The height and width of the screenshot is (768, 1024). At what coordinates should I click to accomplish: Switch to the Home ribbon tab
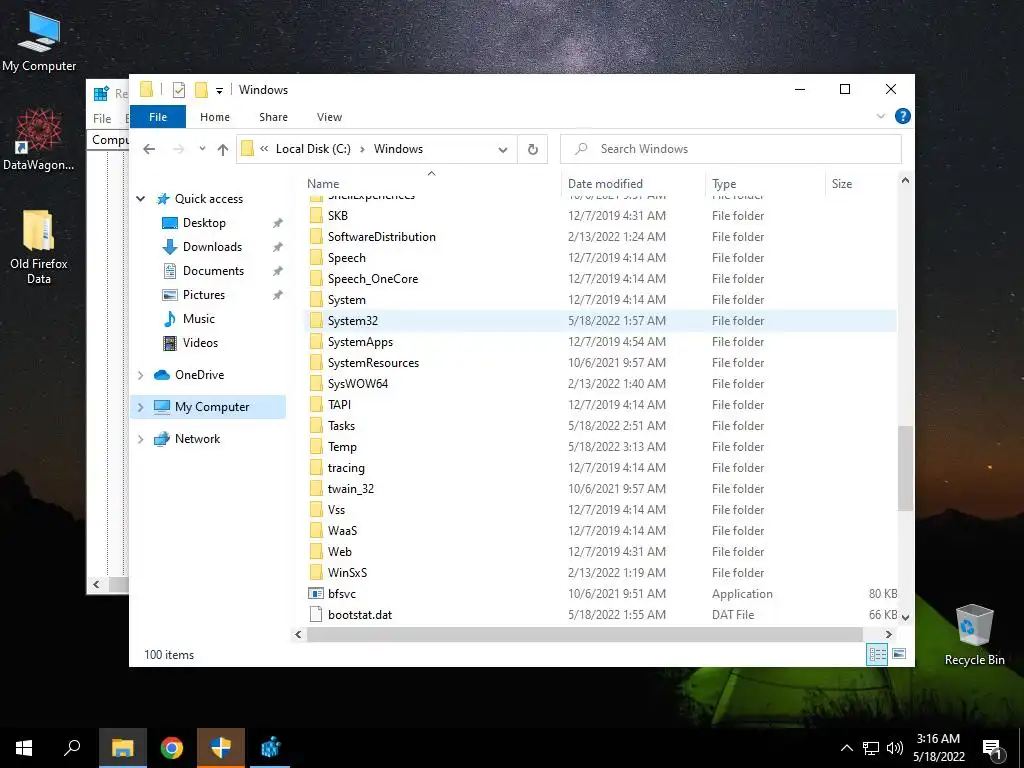tap(215, 117)
